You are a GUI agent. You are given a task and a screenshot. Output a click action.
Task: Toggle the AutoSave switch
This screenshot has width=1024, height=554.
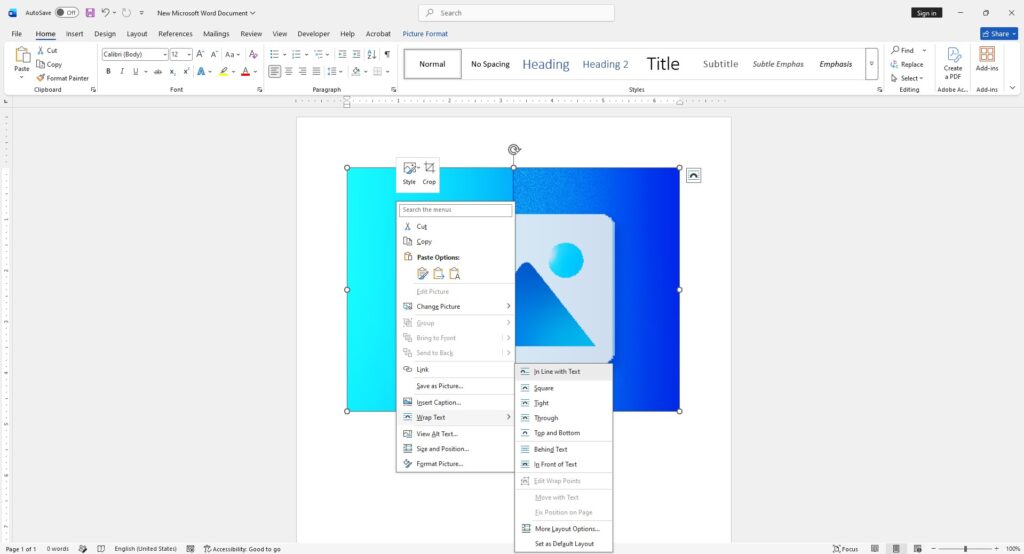click(x=67, y=12)
